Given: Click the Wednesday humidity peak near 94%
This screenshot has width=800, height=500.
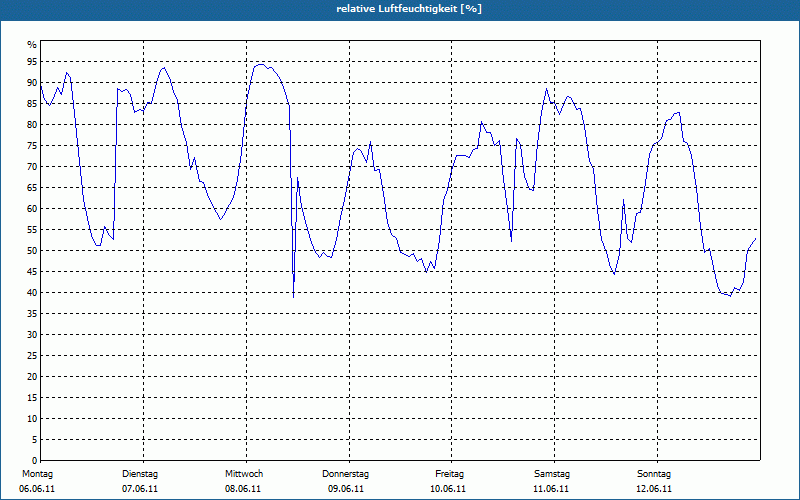Looking at the screenshot, I should (260, 65).
